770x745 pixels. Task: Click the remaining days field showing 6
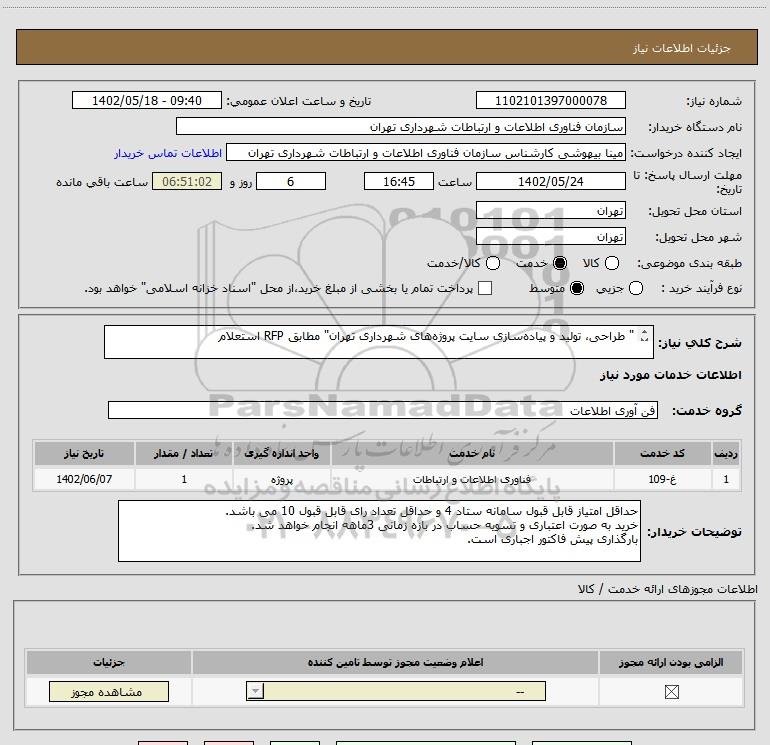[x=291, y=181]
